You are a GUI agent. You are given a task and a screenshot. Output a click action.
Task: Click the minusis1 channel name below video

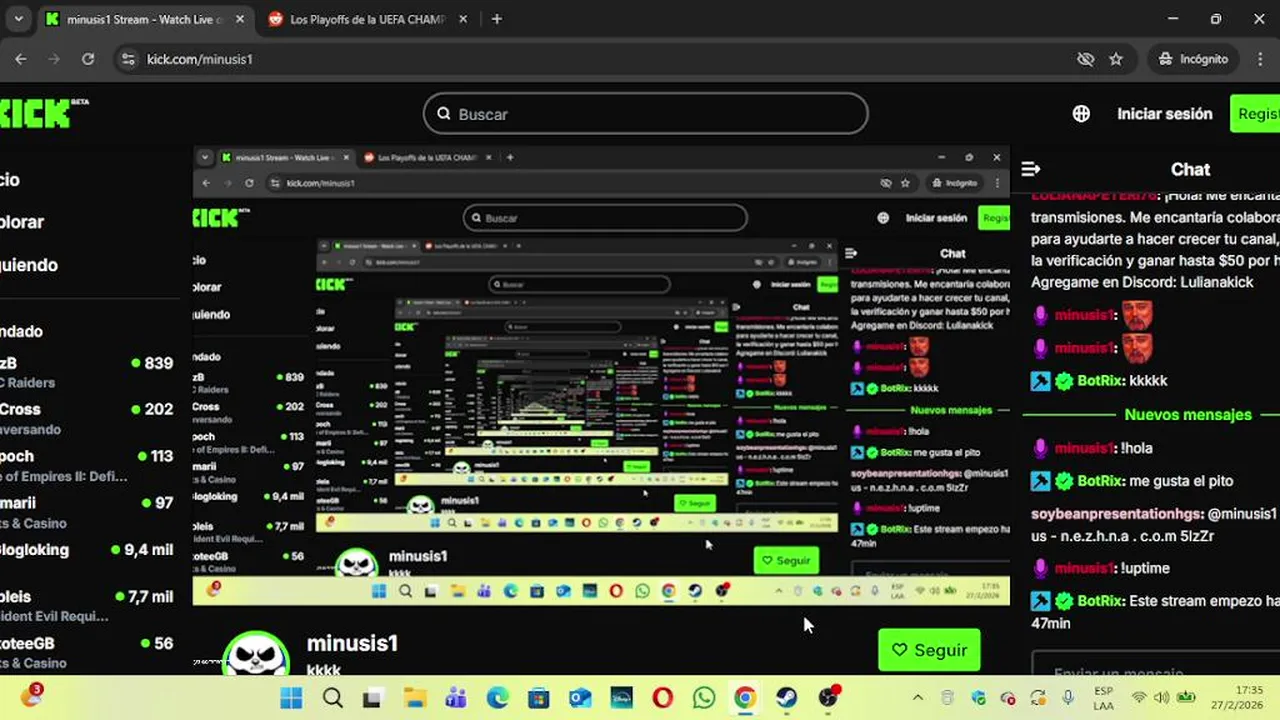[352, 643]
